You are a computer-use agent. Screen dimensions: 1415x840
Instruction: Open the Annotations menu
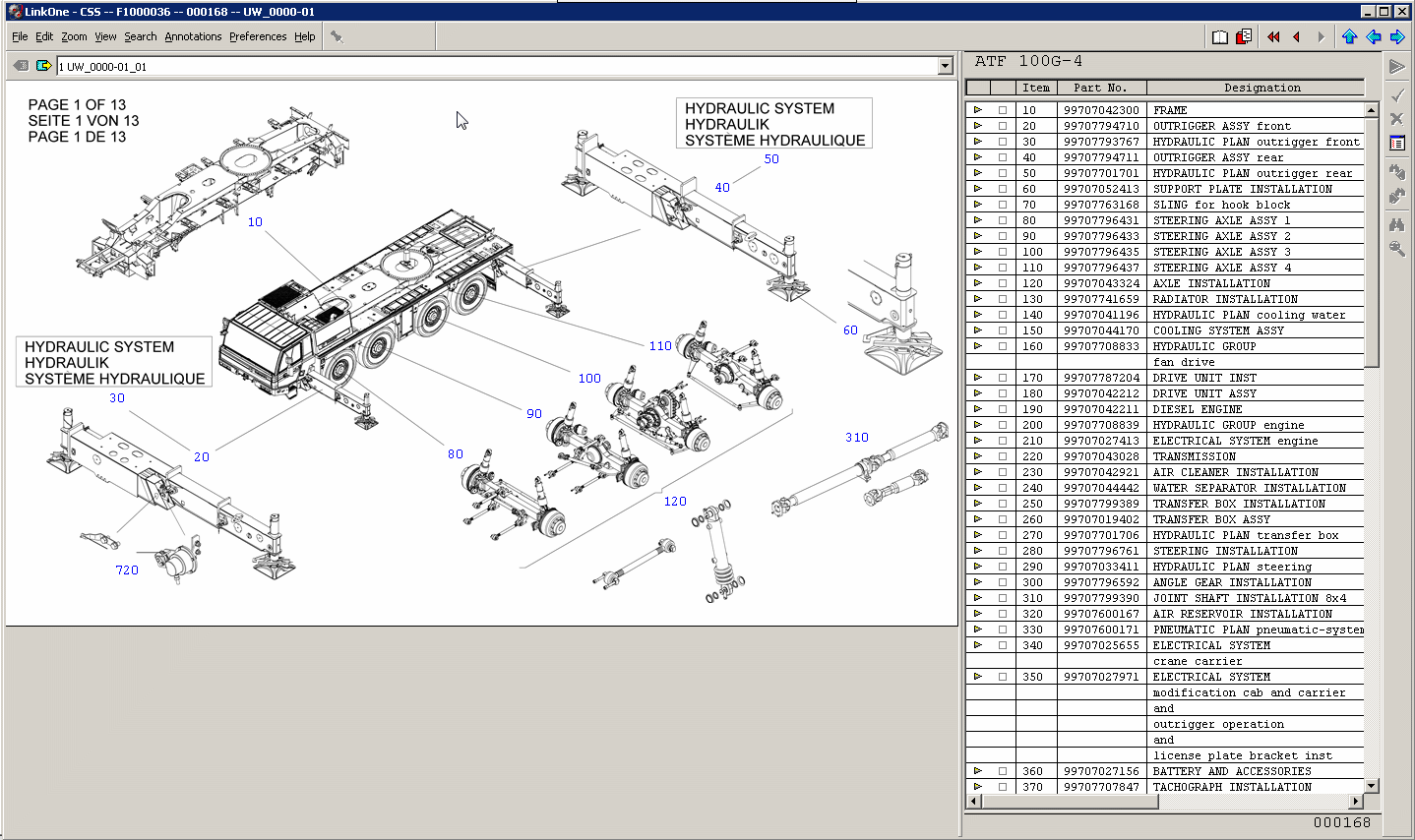[194, 36]
